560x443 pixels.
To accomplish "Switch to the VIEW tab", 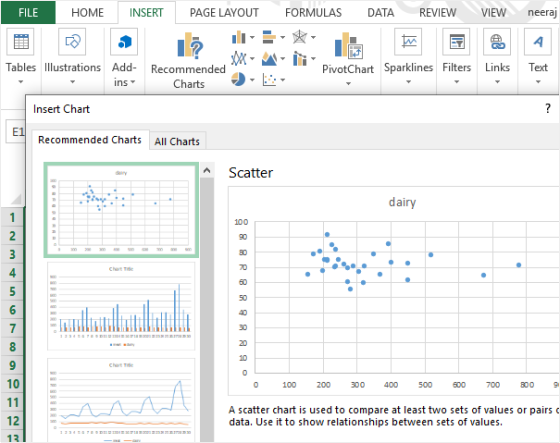I will pyautogui.click(x=493, y=13).
